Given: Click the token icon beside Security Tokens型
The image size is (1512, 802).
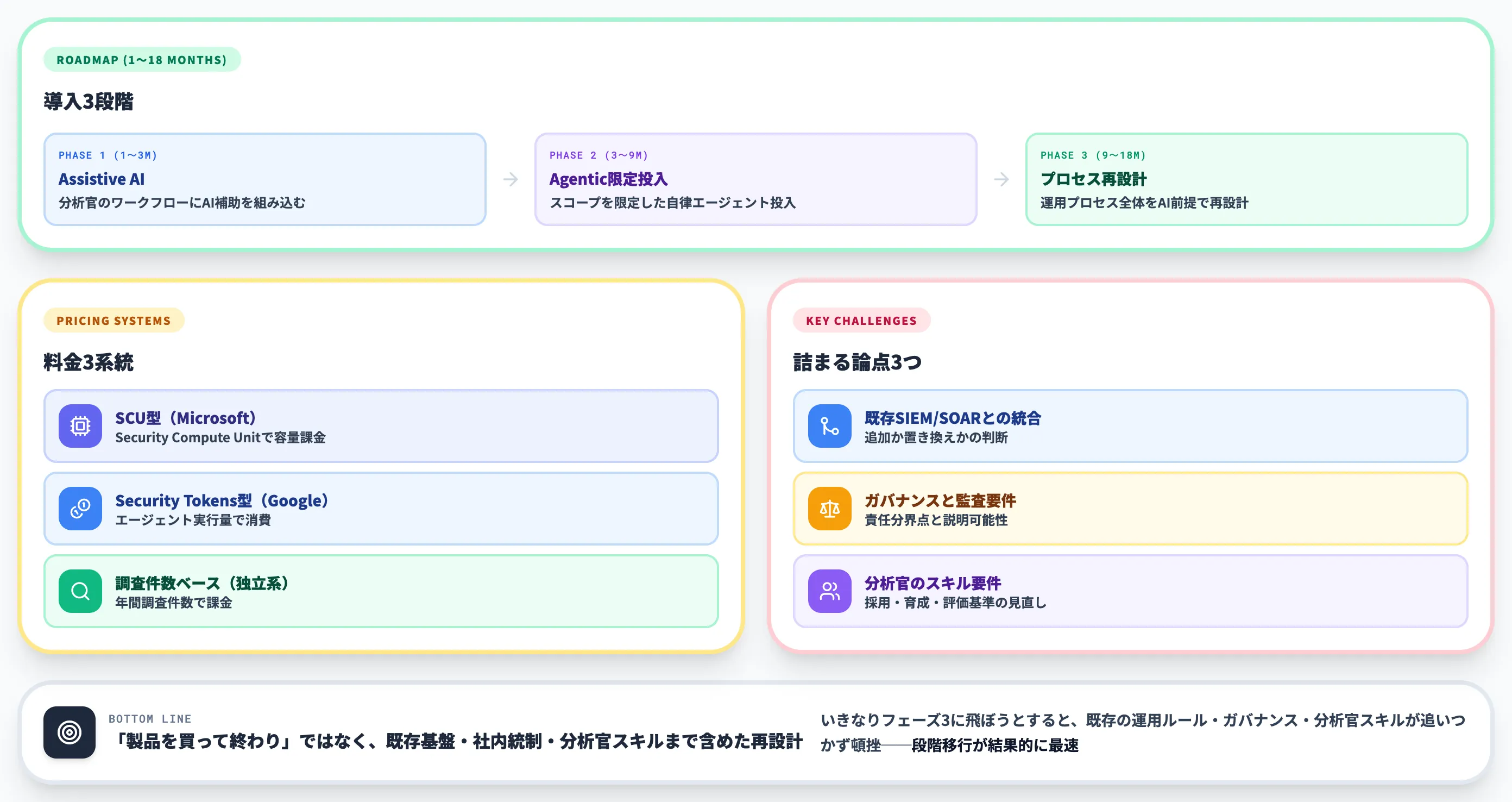Looking at the screenshot, I should click(80, 509).
